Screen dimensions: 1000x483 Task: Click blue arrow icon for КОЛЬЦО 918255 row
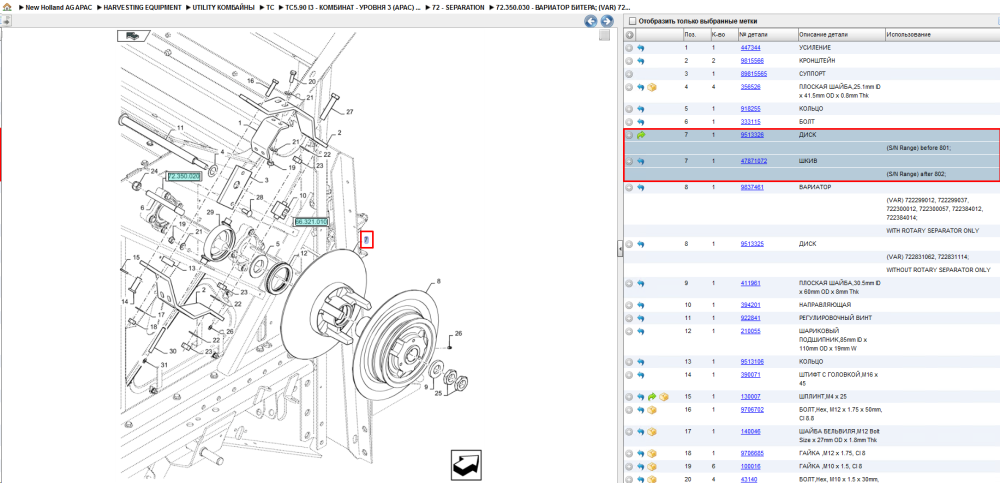pos(641,109)
